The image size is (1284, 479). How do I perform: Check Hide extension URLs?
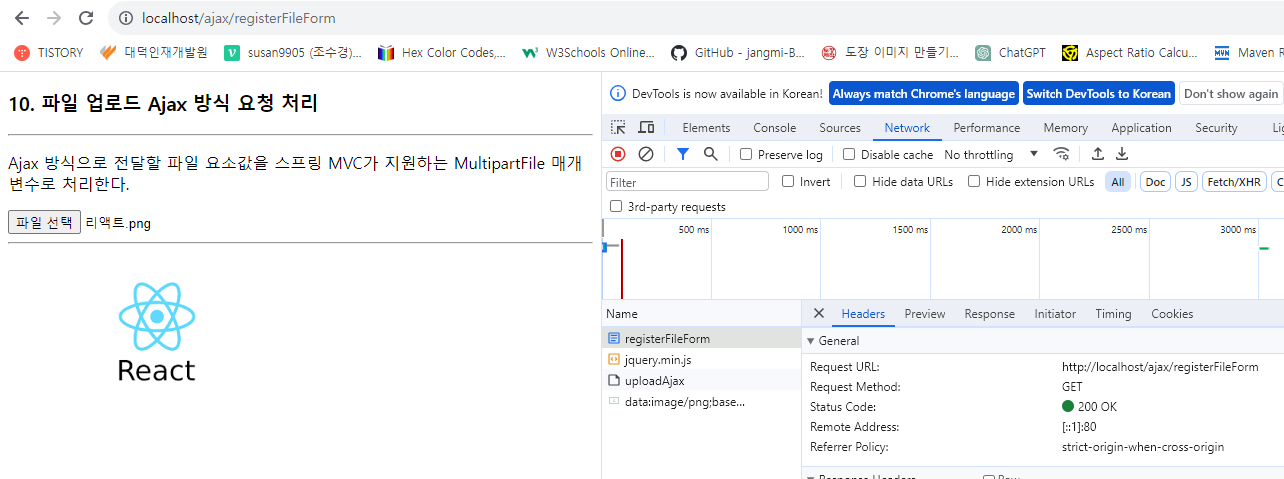pyautogui.click(x=974, y=182)
